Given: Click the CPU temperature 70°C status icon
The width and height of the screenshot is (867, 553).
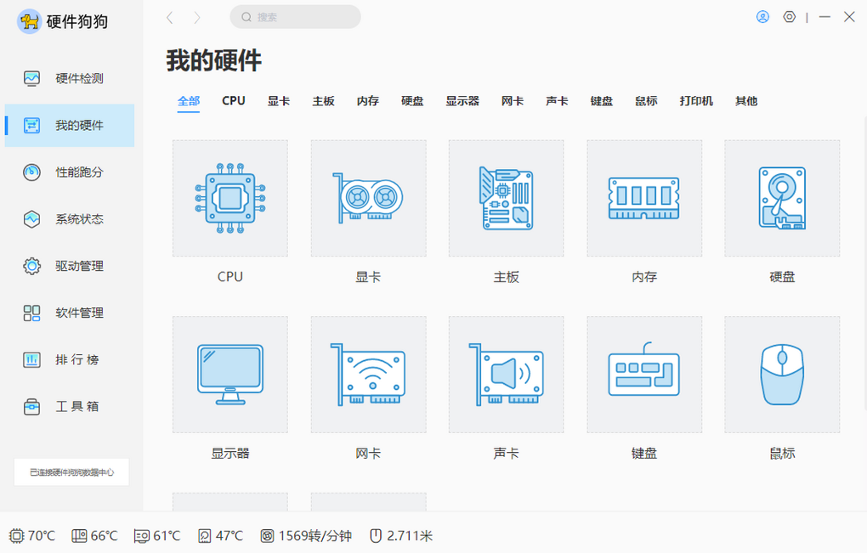Looking at the screenshot, I should click(17, 536).
